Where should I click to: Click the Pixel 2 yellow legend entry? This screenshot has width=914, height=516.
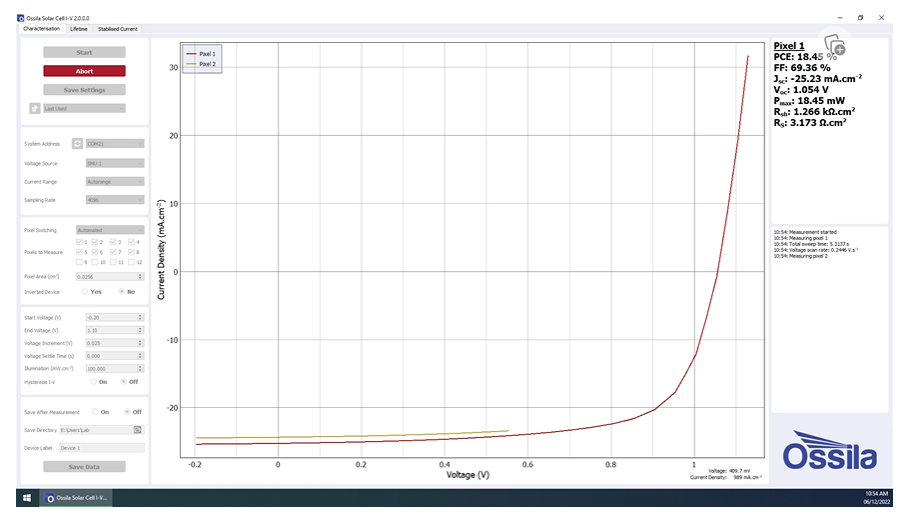(201, 64)
